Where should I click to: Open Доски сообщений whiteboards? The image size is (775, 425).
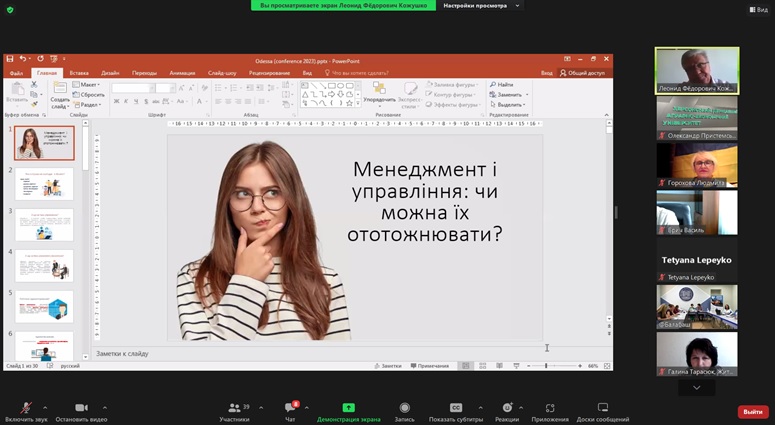tap(603, 412)
